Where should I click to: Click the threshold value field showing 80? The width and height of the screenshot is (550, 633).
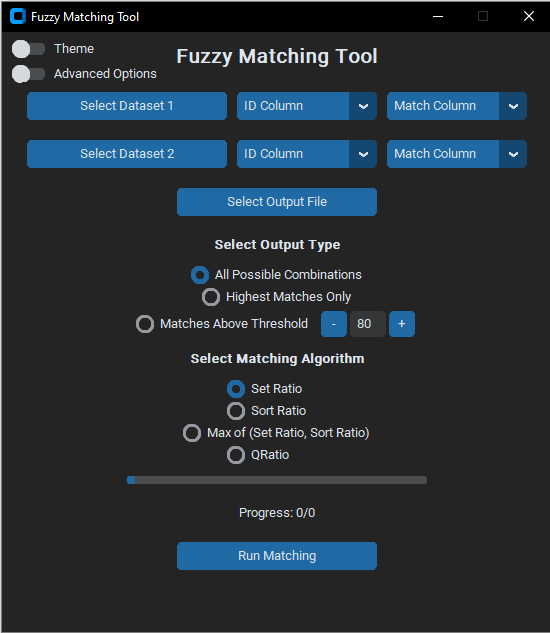[368, 324]
